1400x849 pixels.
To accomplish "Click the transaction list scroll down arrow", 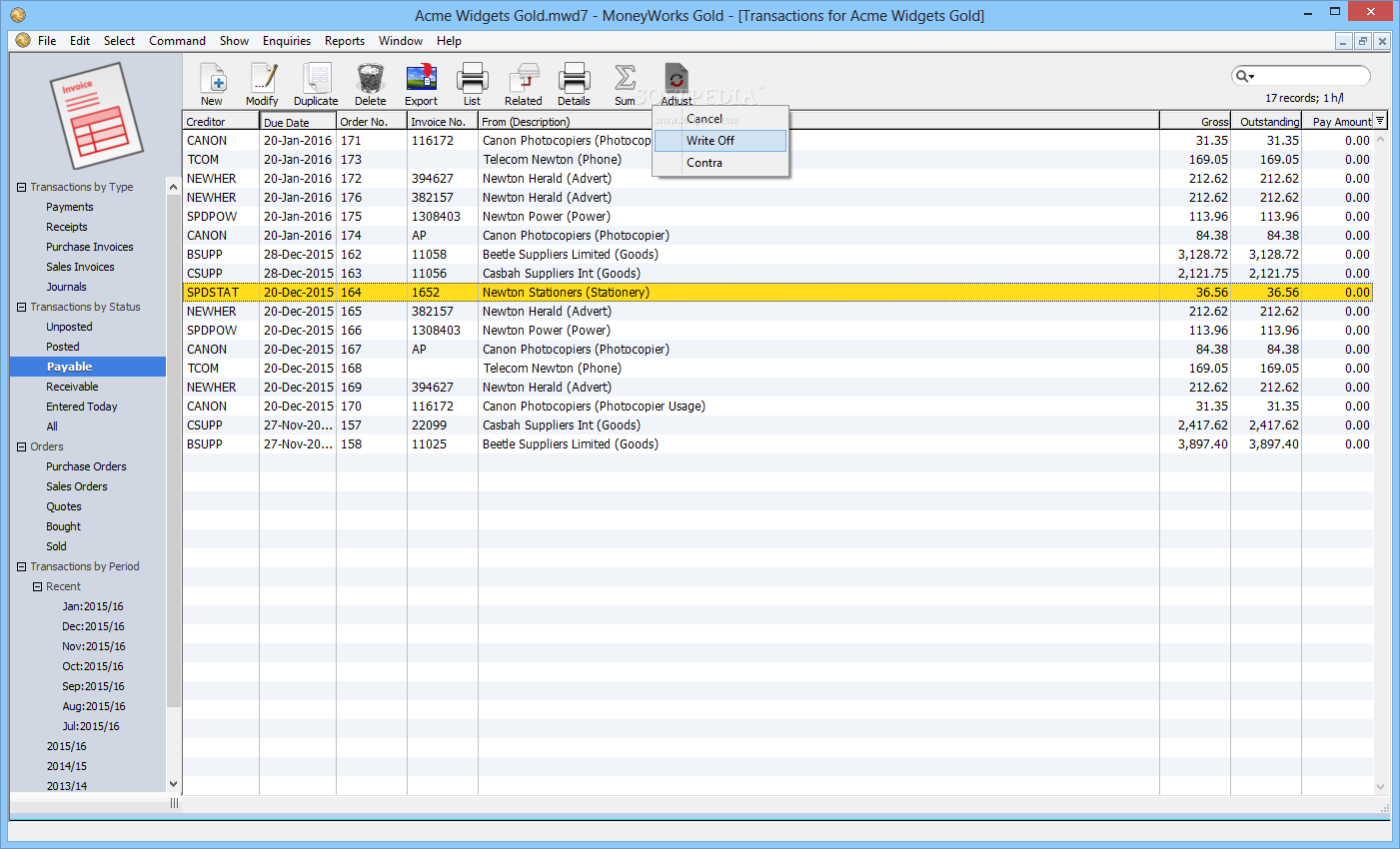I will coord(1381,787).
